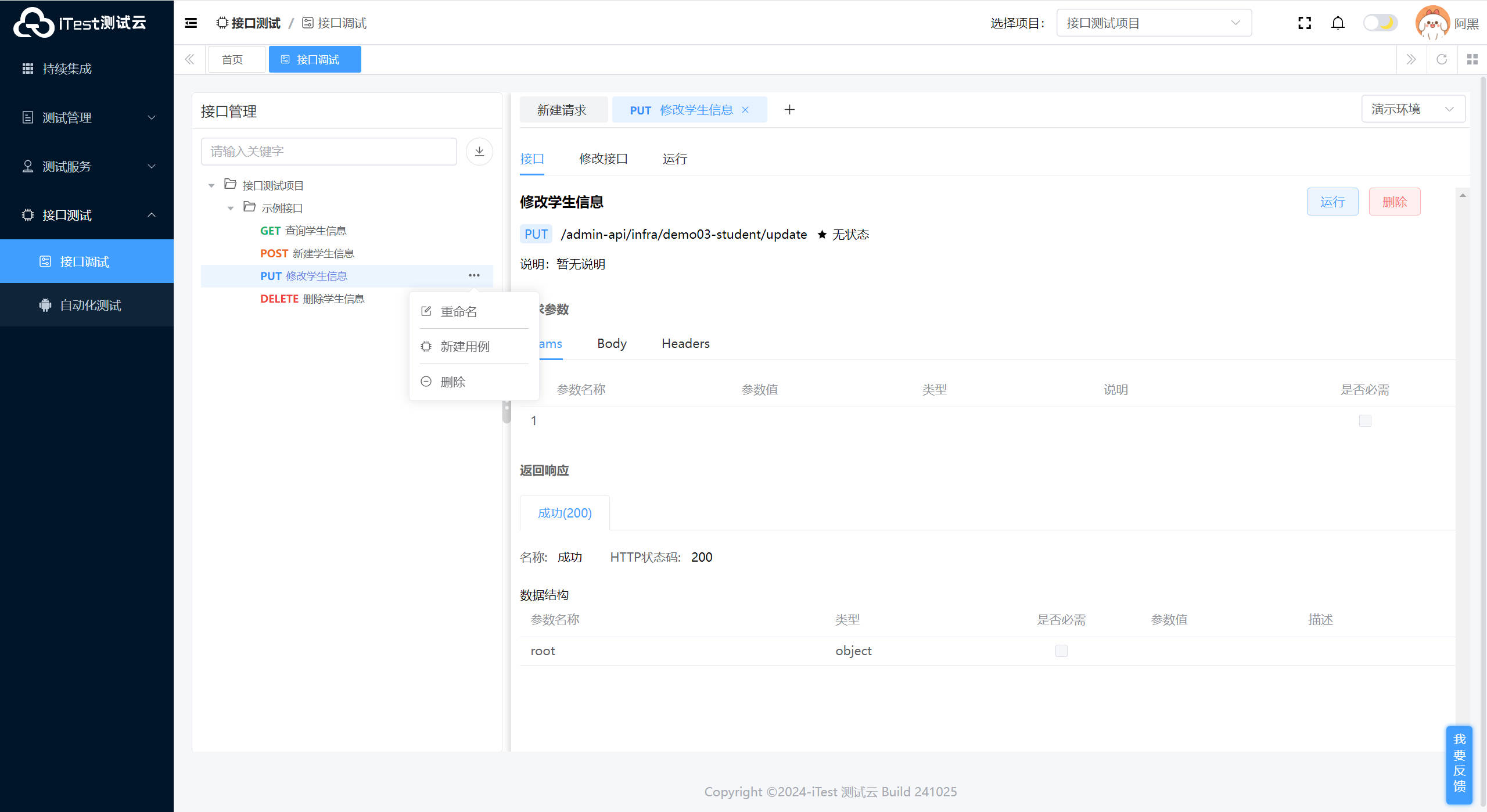Close the PUT 修改学生信息 tab

click(x=745, y=110)
